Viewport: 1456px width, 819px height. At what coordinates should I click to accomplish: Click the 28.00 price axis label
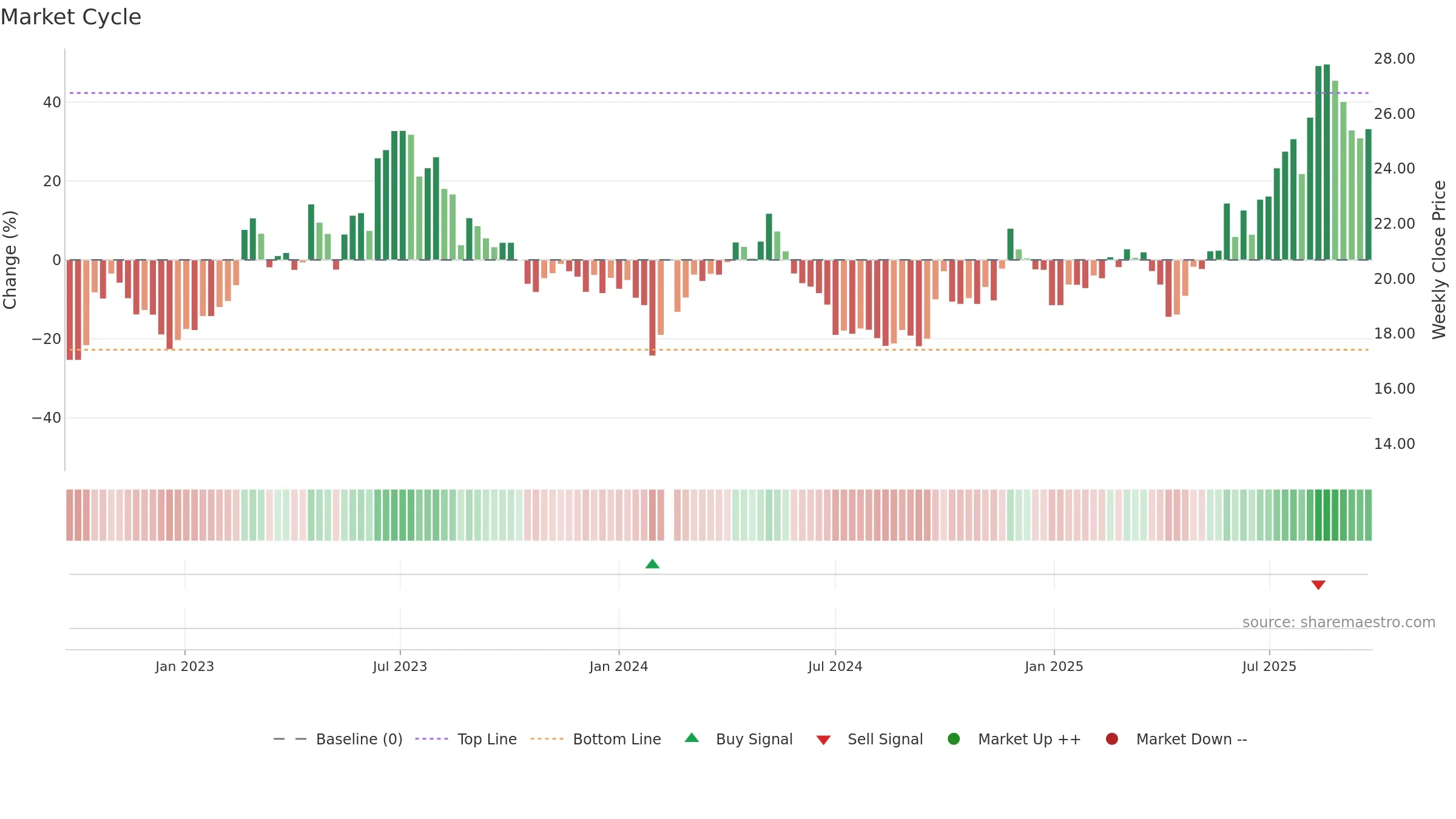(x=1394, y=59)
